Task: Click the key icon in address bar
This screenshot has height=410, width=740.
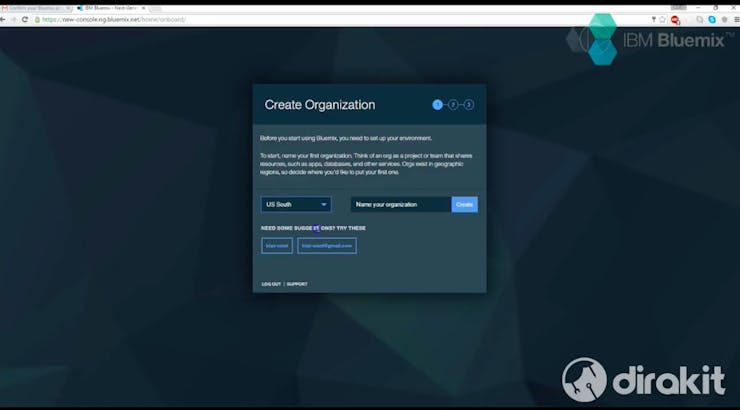Action: click(654, 19)
